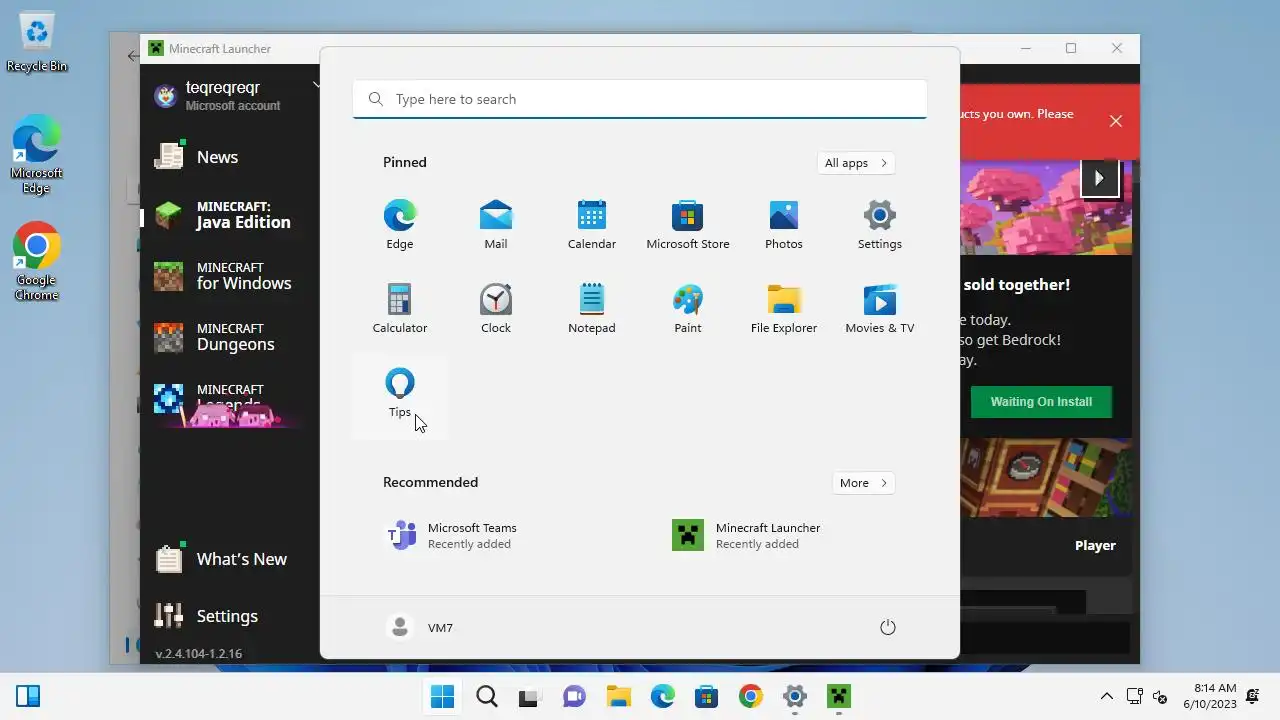Open Movies & TV app
Viewport: 1280px width, 720px height.
tap(879, 308)
